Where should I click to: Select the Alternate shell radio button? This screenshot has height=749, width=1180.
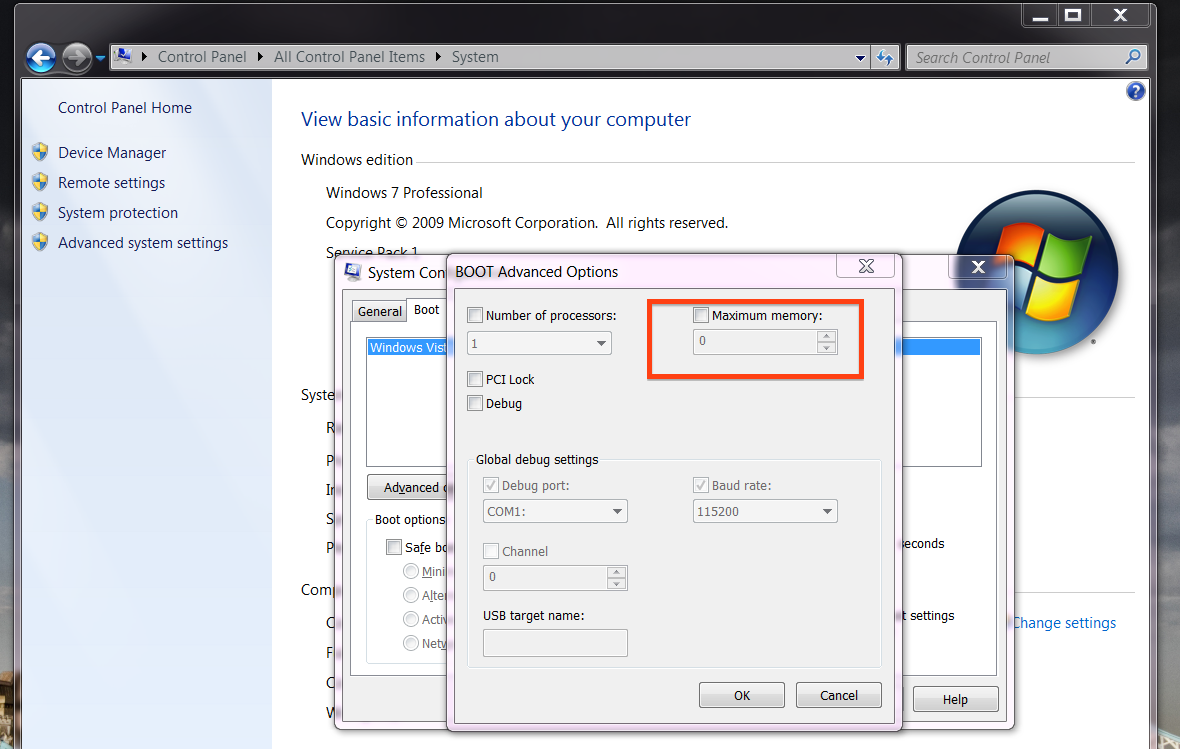411,595
